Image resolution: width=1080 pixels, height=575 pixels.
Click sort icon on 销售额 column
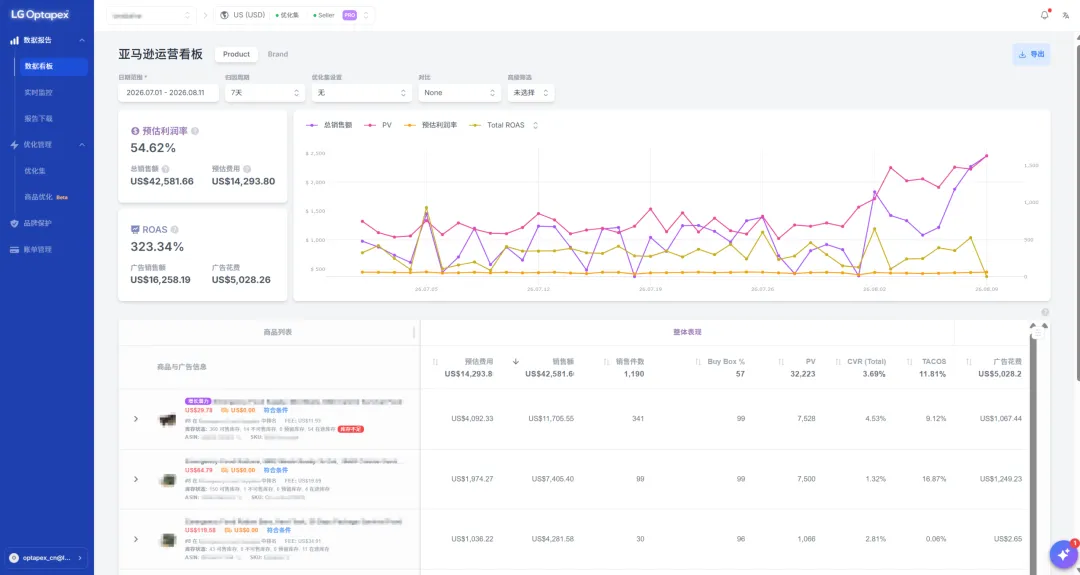coord(515,362)
